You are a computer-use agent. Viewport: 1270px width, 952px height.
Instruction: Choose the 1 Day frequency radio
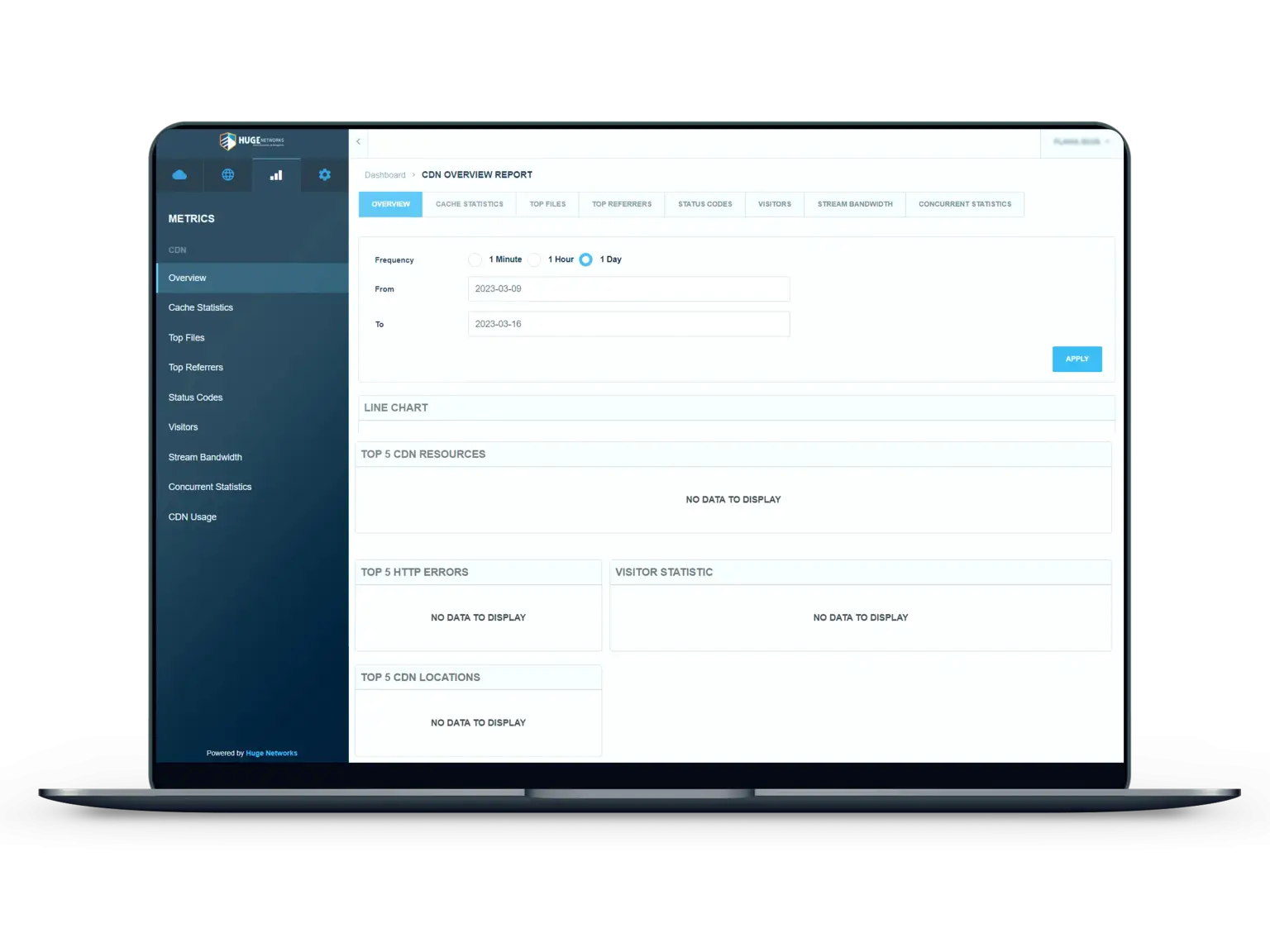586,259
